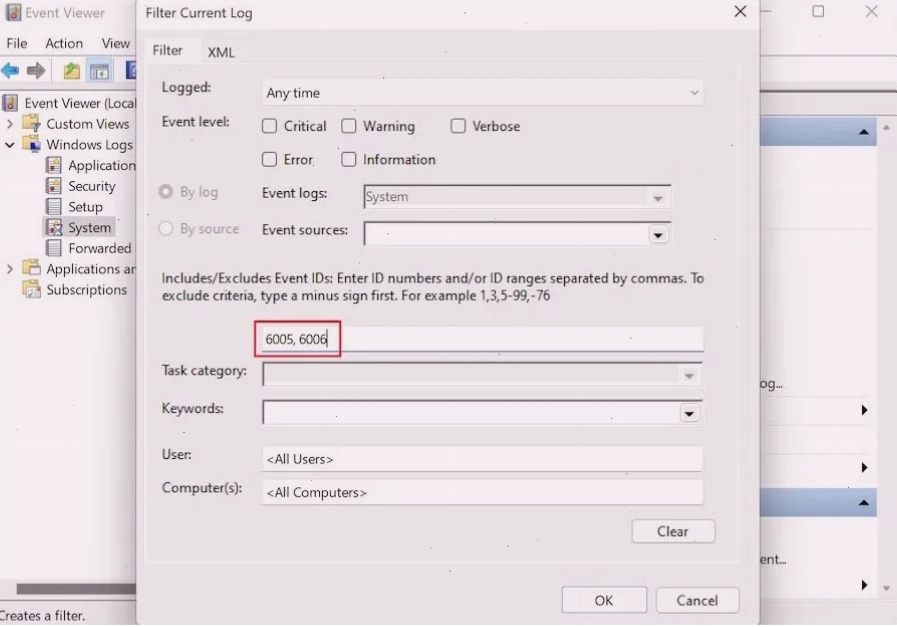
Task: Check the Information event level box
Action: tap(348, 159)
